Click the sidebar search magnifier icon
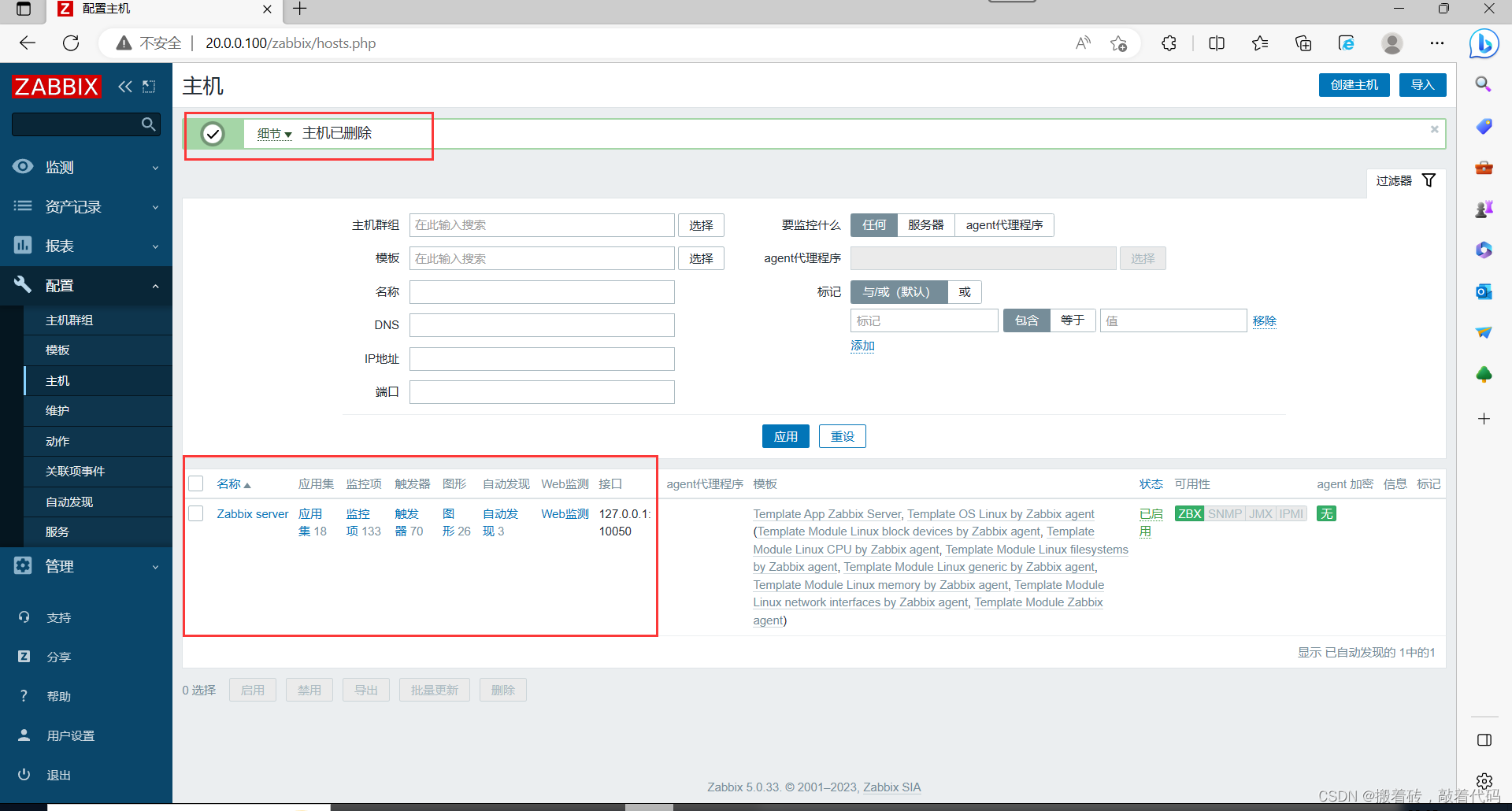This screenshot has height=811, width=1512. point(148,124)
